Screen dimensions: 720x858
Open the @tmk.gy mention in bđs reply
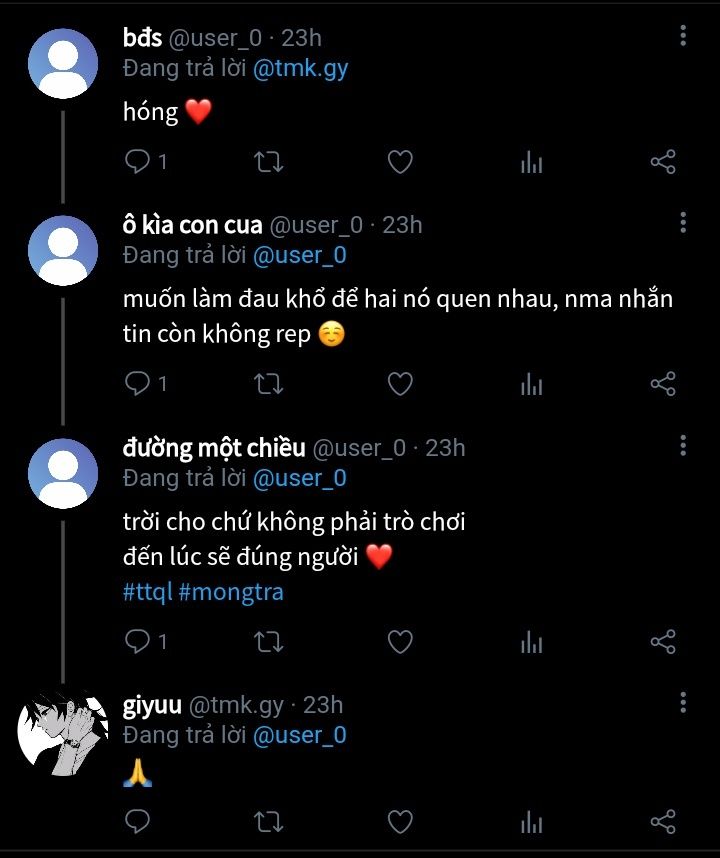click(x=301, y=69)
